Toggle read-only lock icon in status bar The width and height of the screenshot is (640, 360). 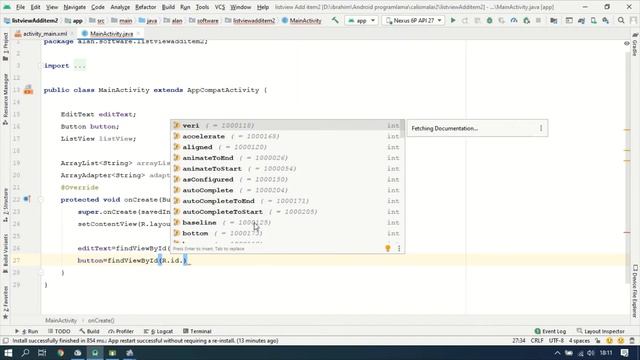598,340
